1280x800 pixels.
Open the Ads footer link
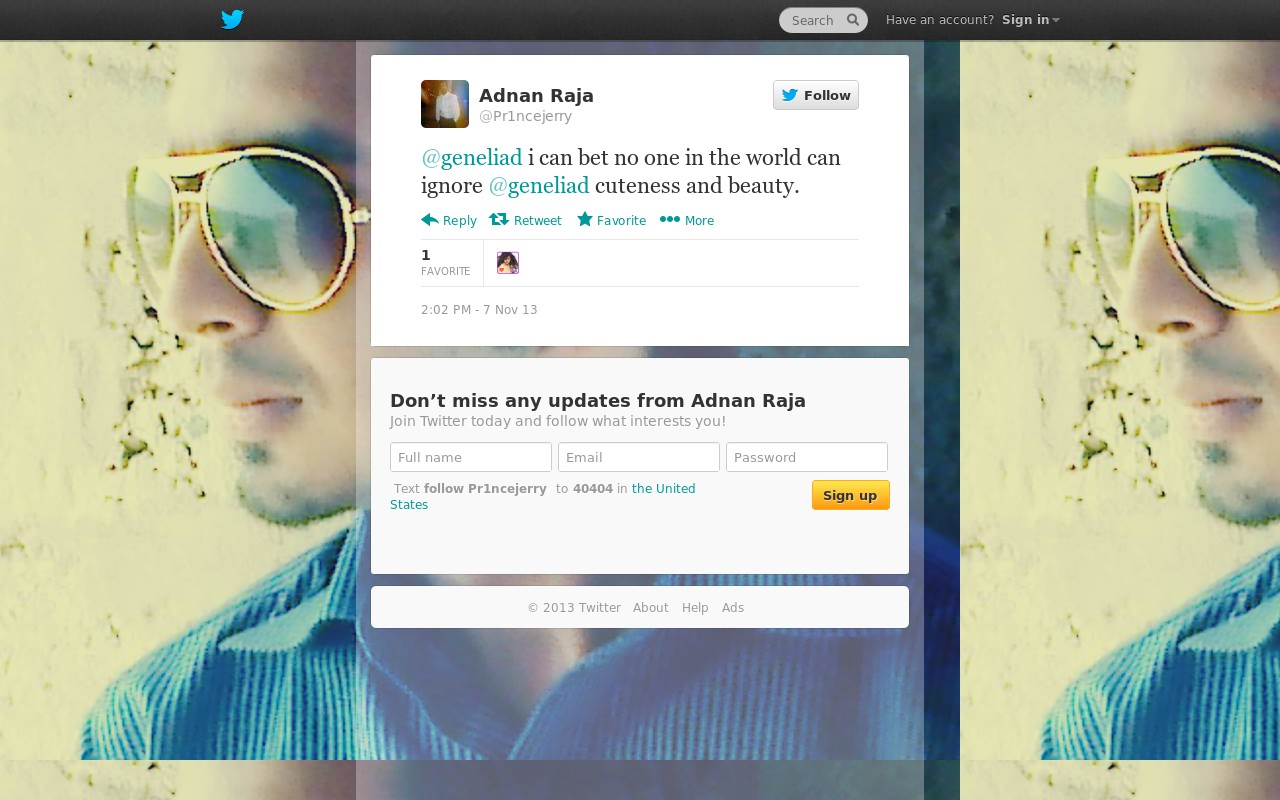[733, 608]
